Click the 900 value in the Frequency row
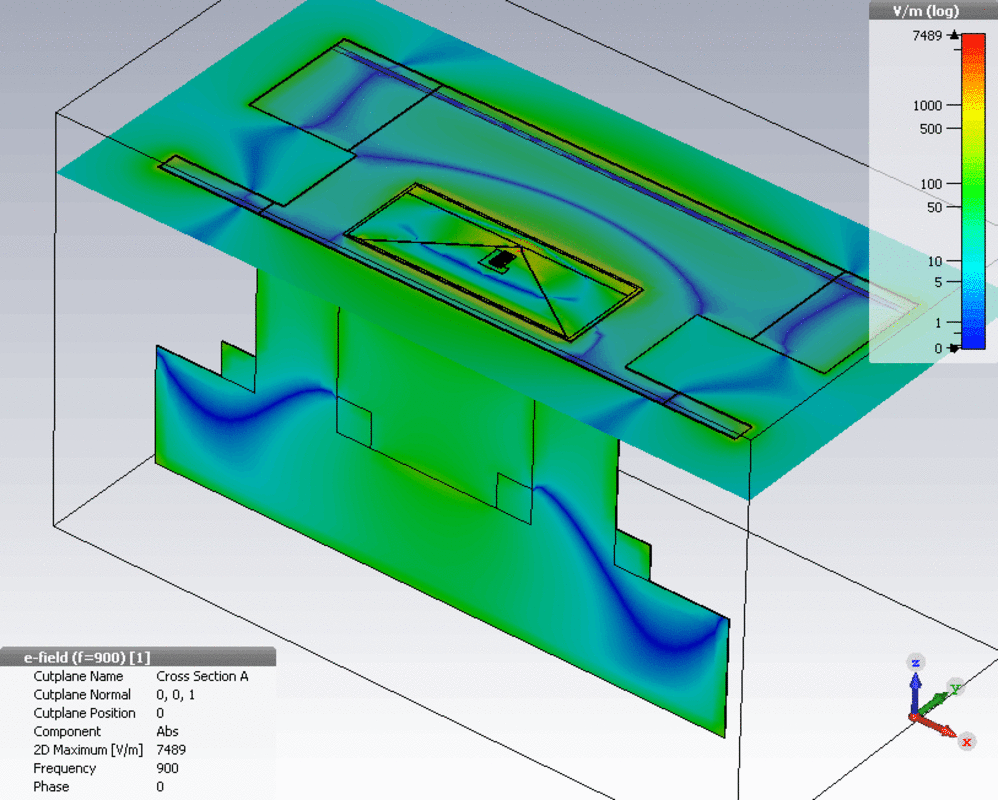Screen dimensions: 998x800 (167, 769)
